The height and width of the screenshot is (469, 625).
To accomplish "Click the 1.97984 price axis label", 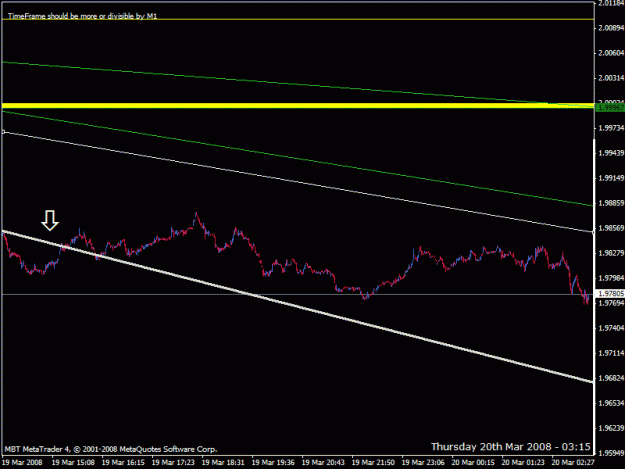I will (611, 278).
